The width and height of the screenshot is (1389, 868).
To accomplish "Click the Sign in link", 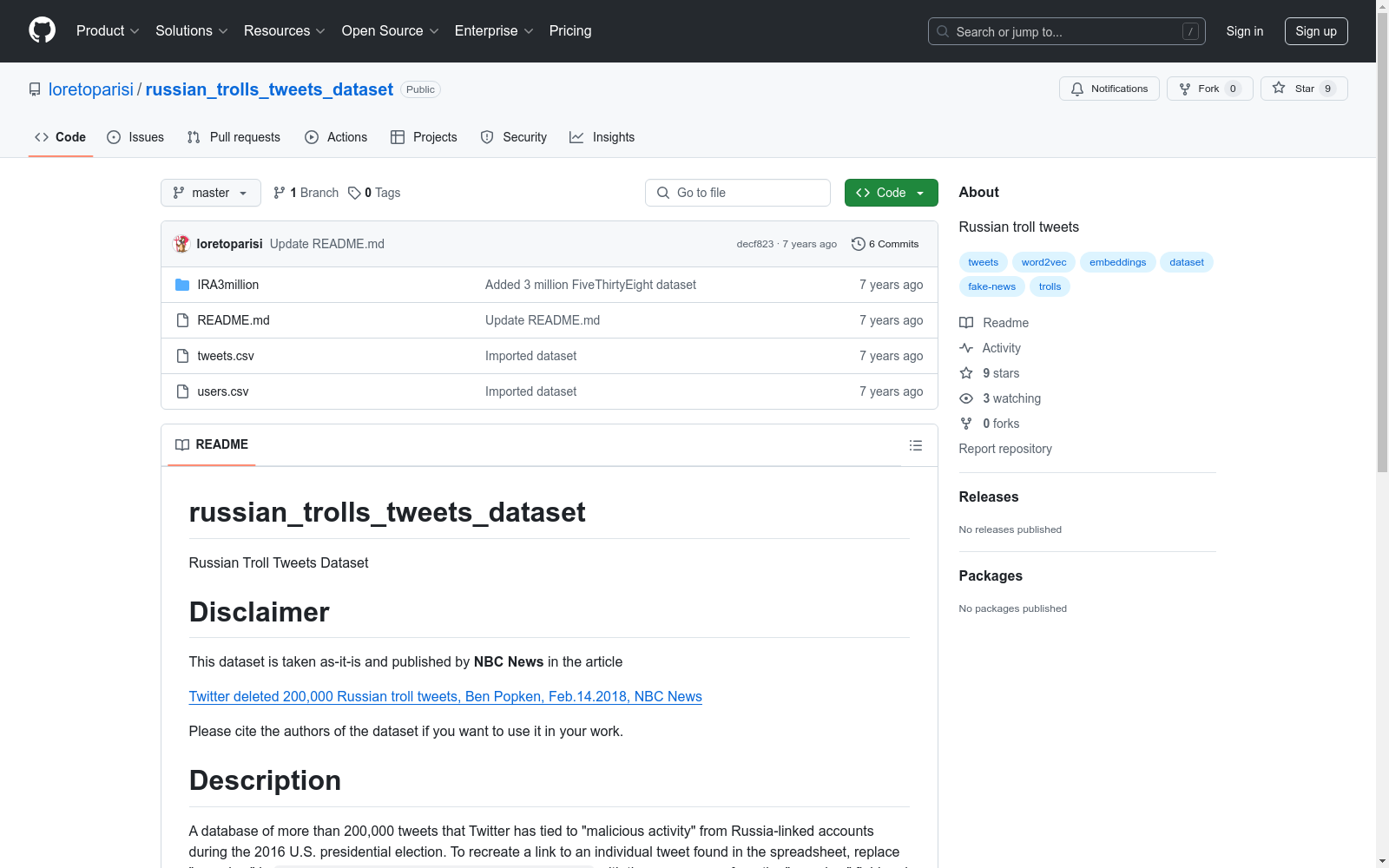I will (x=1245, y=31).
